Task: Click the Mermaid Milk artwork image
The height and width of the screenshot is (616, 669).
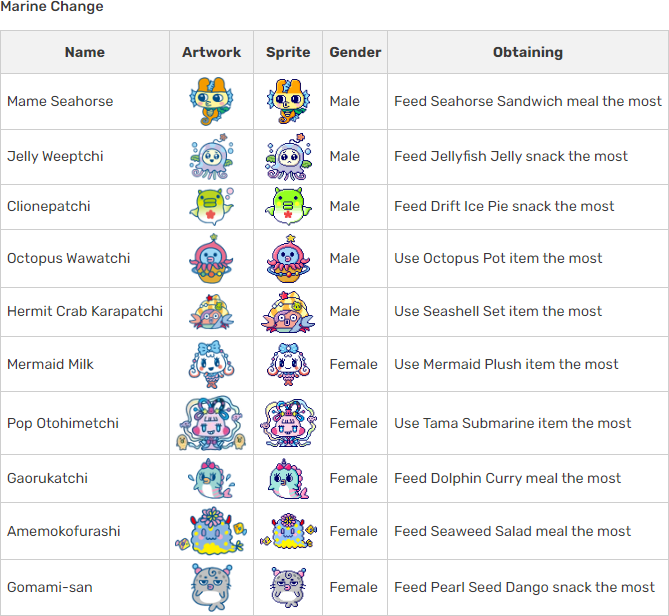Action: coord(211,364)
